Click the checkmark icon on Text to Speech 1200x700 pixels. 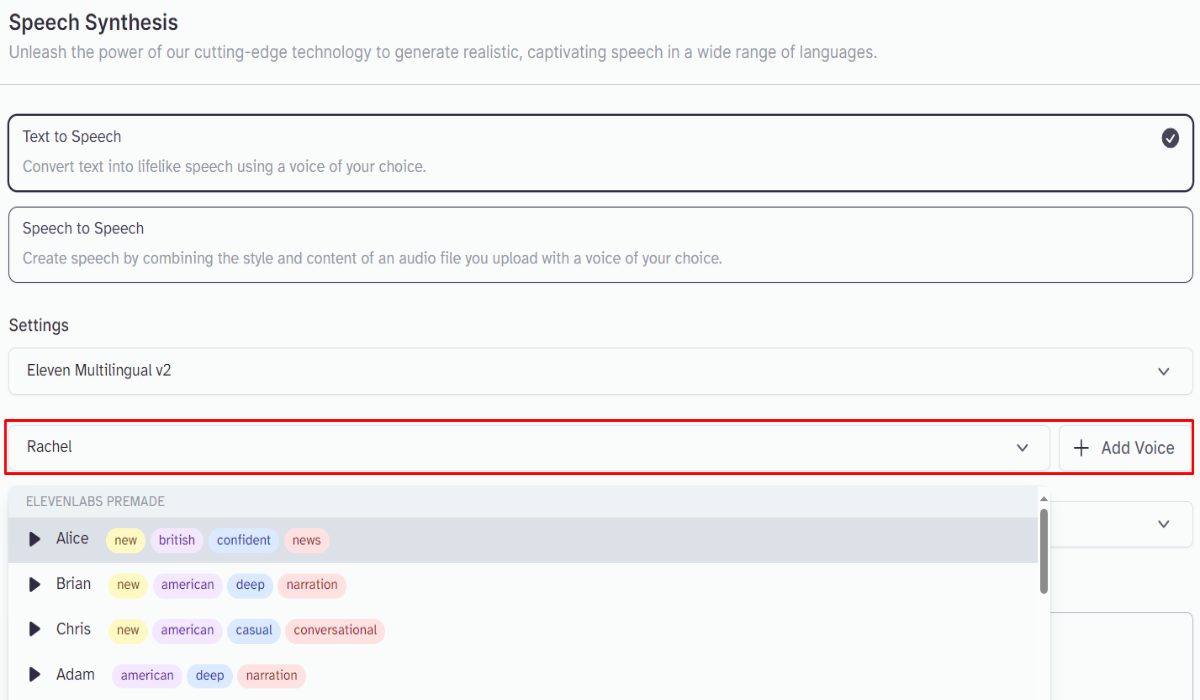pyautogui.click(x=1170, y=138)
